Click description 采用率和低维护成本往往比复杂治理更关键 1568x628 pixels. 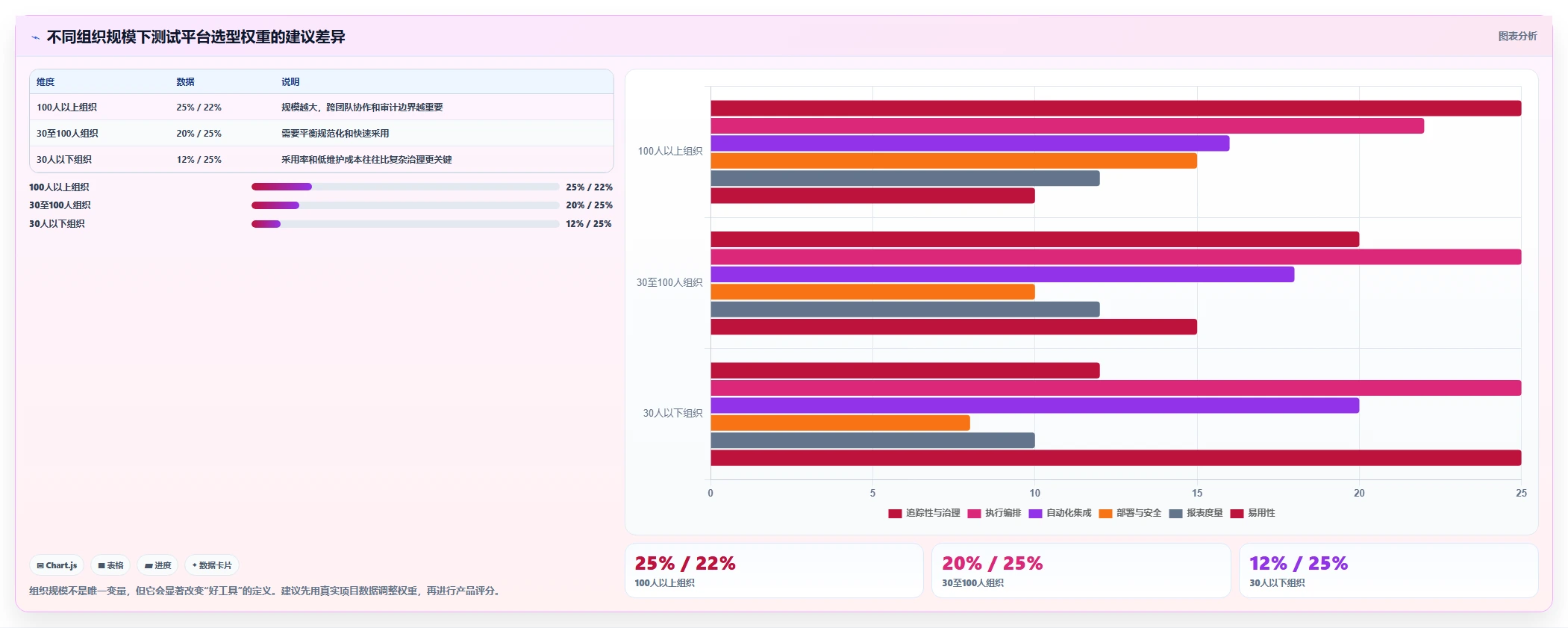click(366, 160)
